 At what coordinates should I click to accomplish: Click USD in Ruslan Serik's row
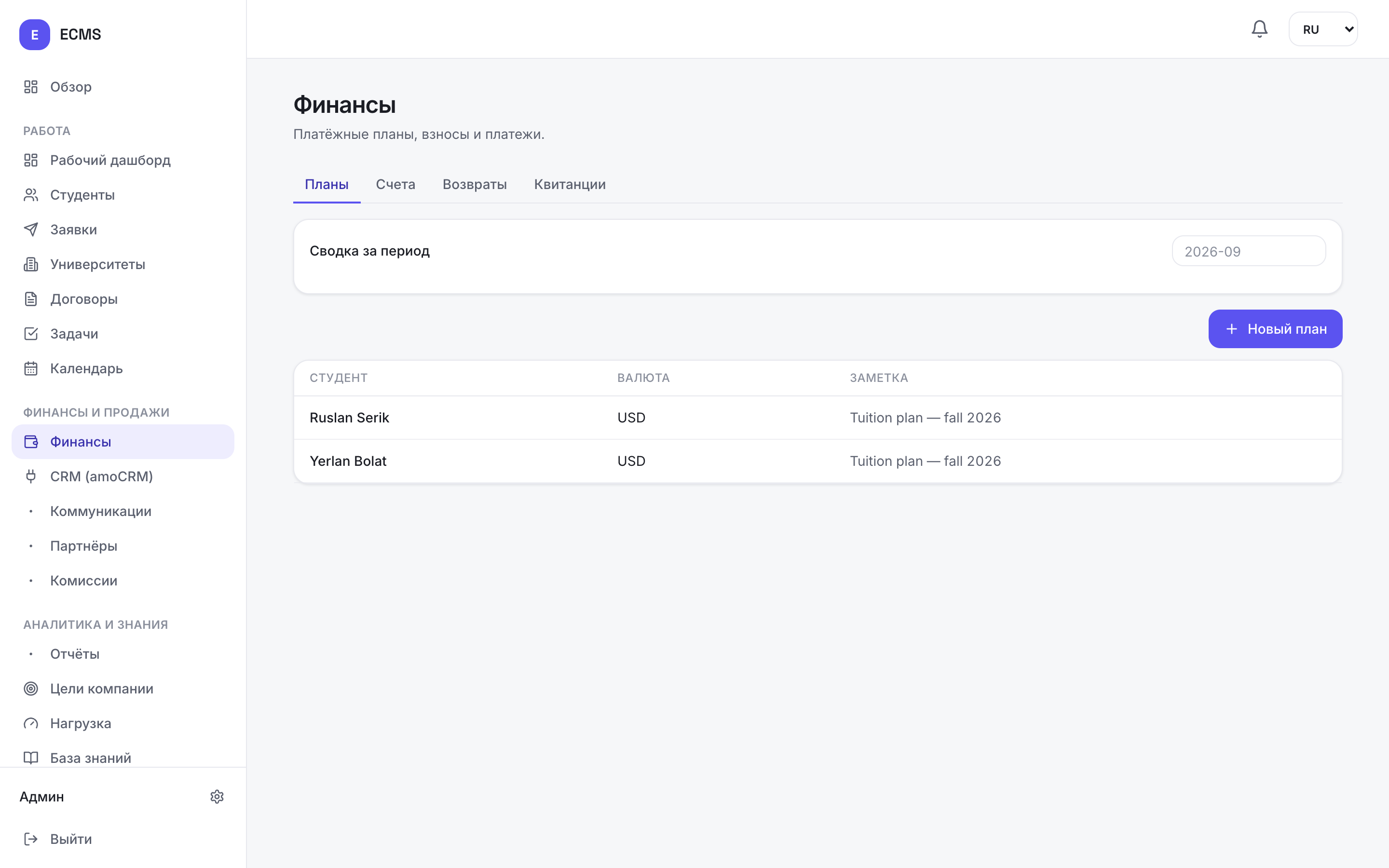[631, 418]
